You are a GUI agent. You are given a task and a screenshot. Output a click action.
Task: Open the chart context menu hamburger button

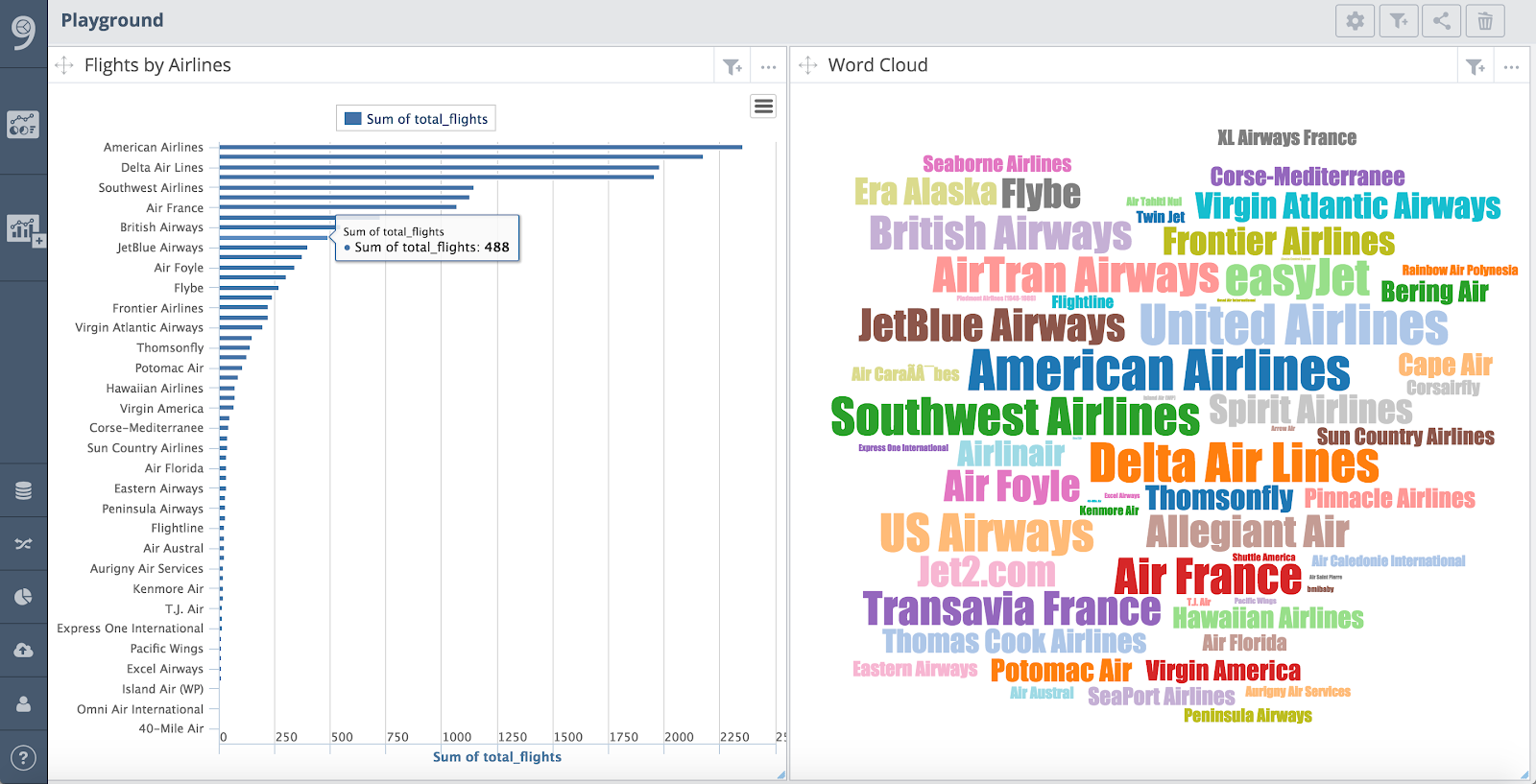coord(763,107)
